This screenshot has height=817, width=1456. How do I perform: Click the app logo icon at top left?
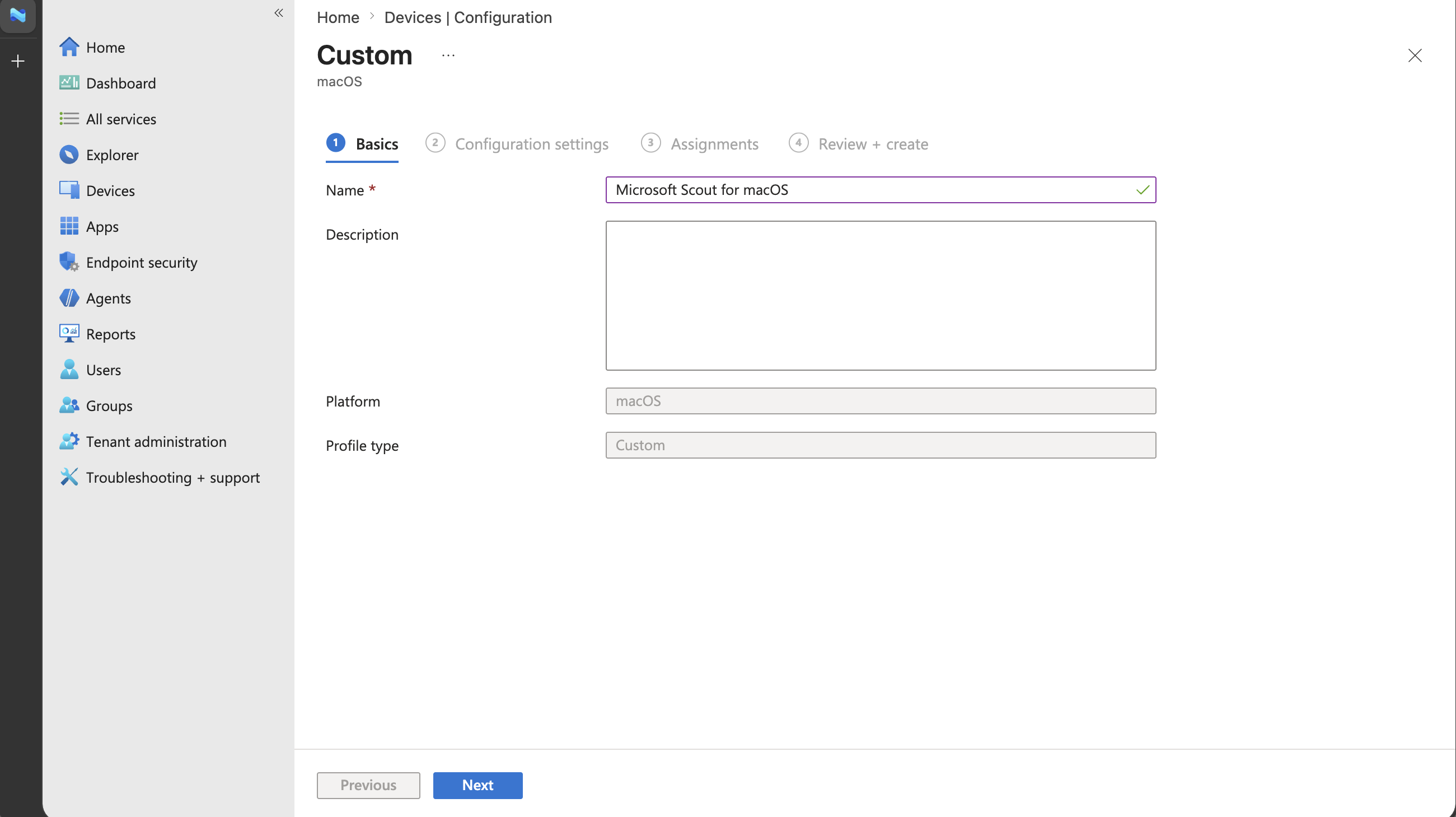[18, 15]
